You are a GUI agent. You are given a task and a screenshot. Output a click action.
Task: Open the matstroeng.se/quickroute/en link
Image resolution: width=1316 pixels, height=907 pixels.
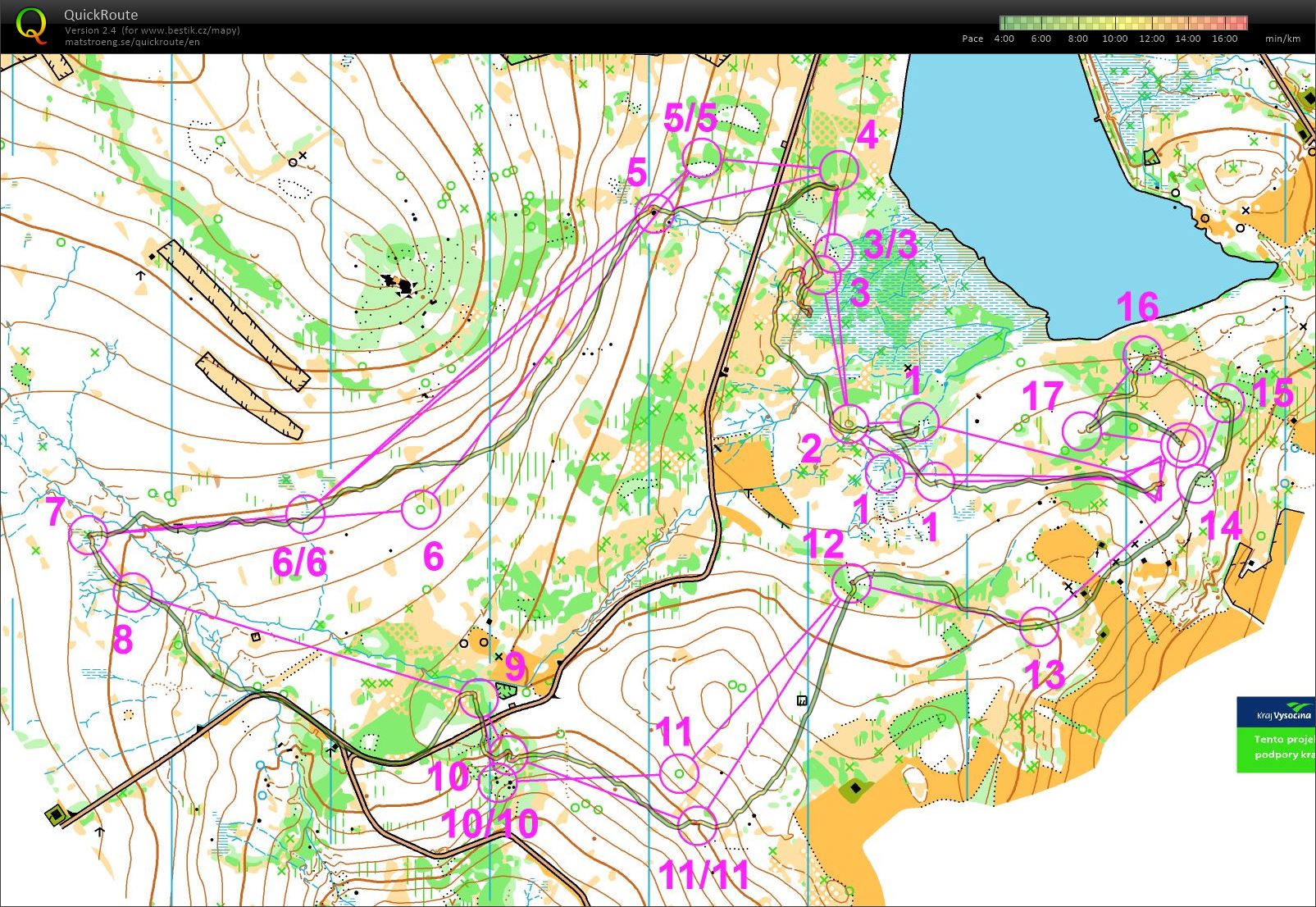(x=132, y=42)
